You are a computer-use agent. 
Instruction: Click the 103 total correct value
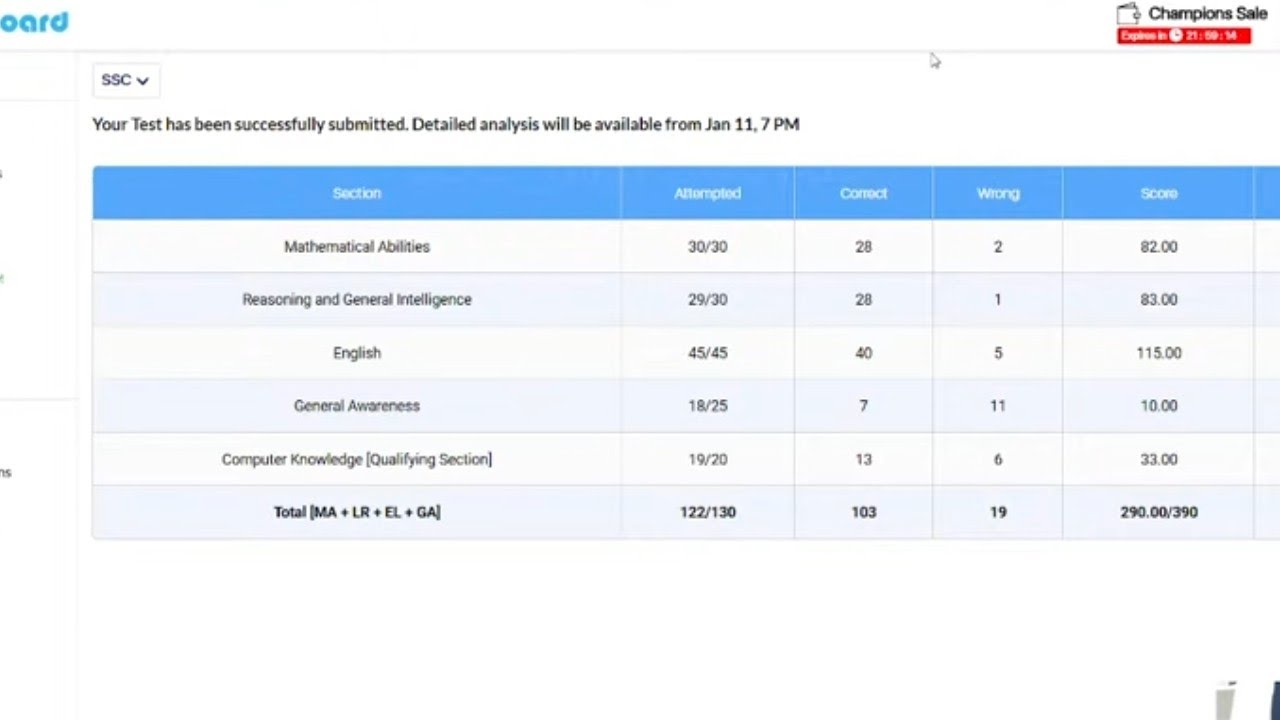pyautogui.click(x=863, y=512)
